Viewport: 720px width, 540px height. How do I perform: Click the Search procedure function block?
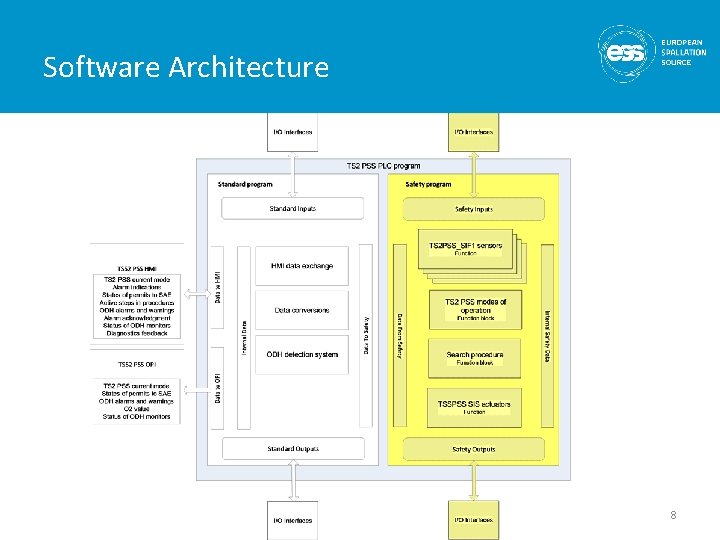(474, 359)
